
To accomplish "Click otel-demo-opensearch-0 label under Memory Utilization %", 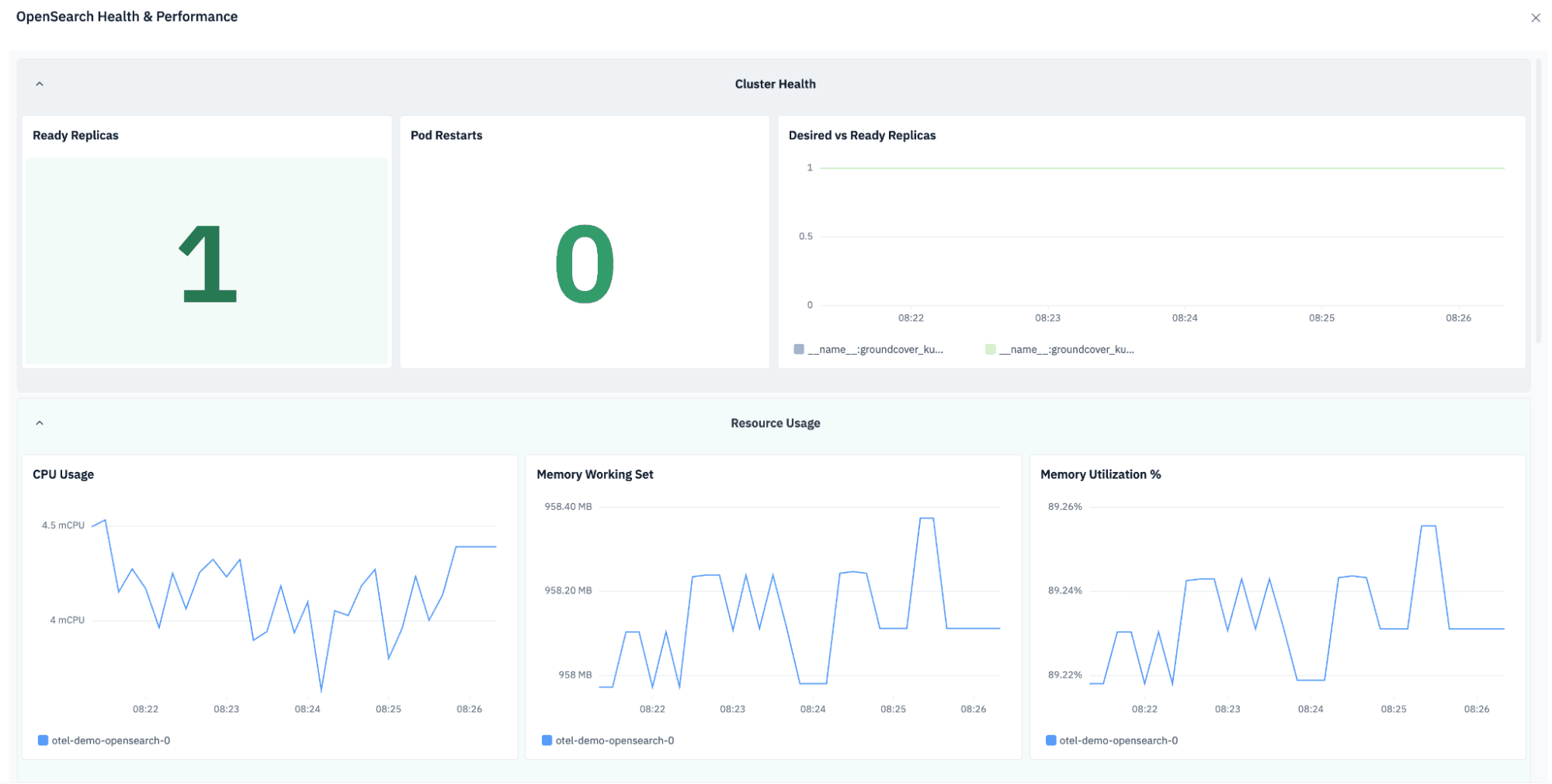I will [x=1119, y=741].
